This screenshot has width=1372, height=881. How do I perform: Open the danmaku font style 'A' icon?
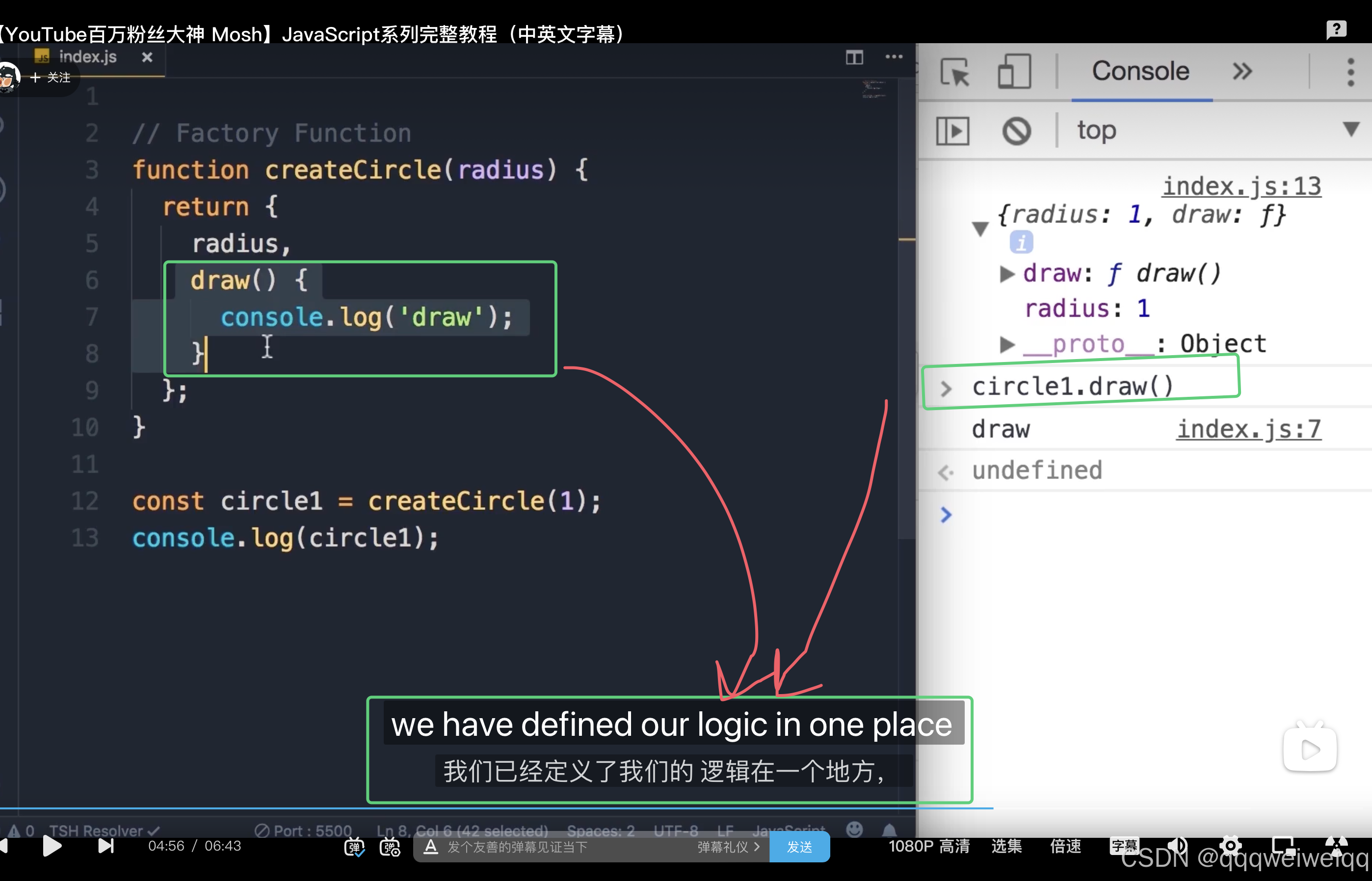click(431, 847)
